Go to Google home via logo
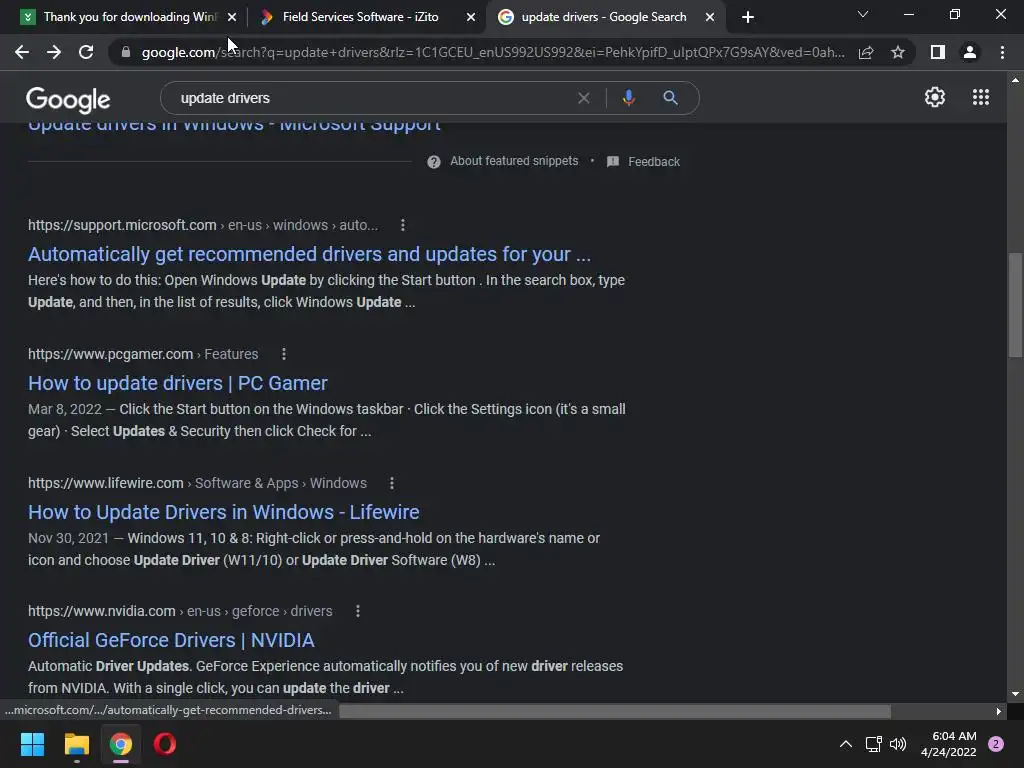This screenshot has width=1024, height=768. [68, 99]
